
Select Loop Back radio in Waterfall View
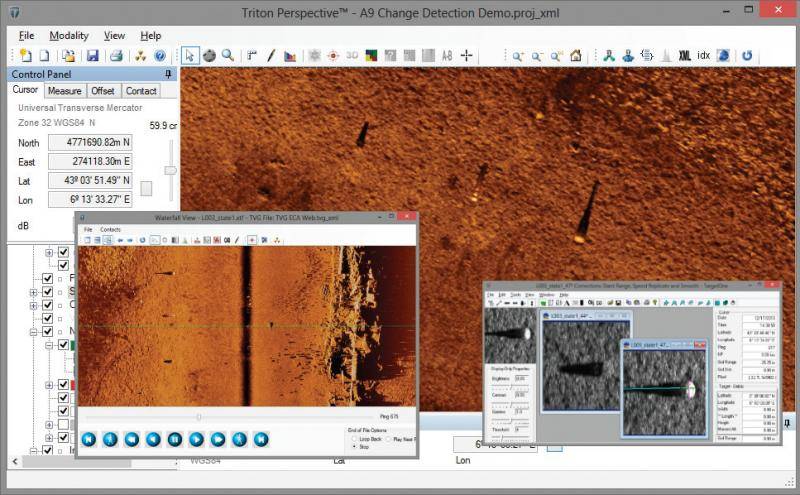click(x=354, y=439)
